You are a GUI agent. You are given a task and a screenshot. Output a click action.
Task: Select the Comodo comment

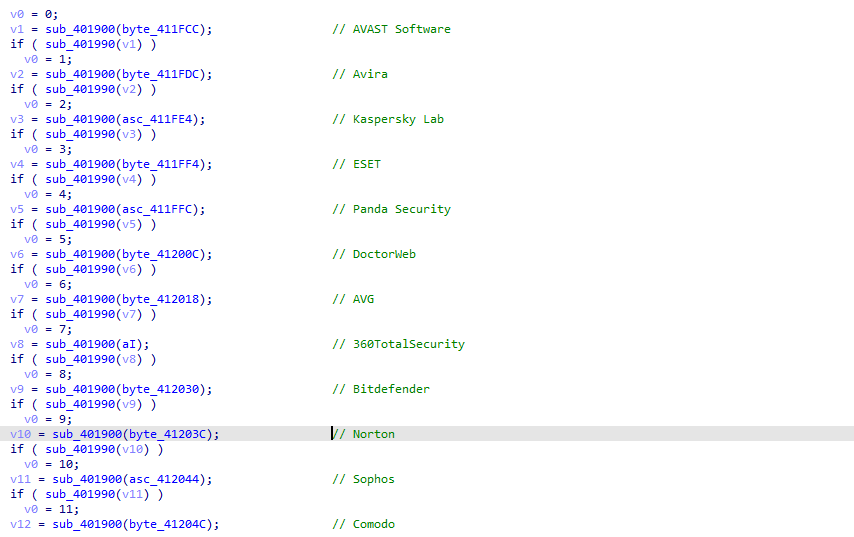(363, 524)
